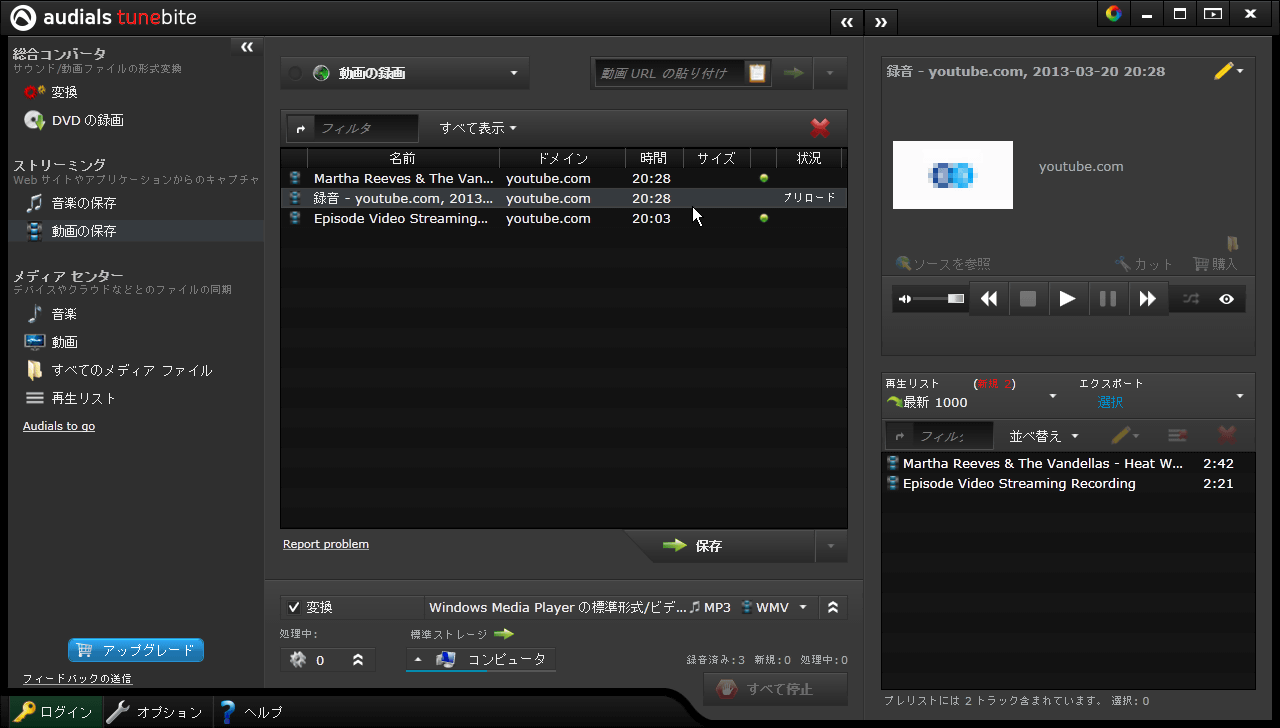This screenshot has height=728, width=1280.
Task: Open the ヘルプ question mark
Action: tap(251, 712)
